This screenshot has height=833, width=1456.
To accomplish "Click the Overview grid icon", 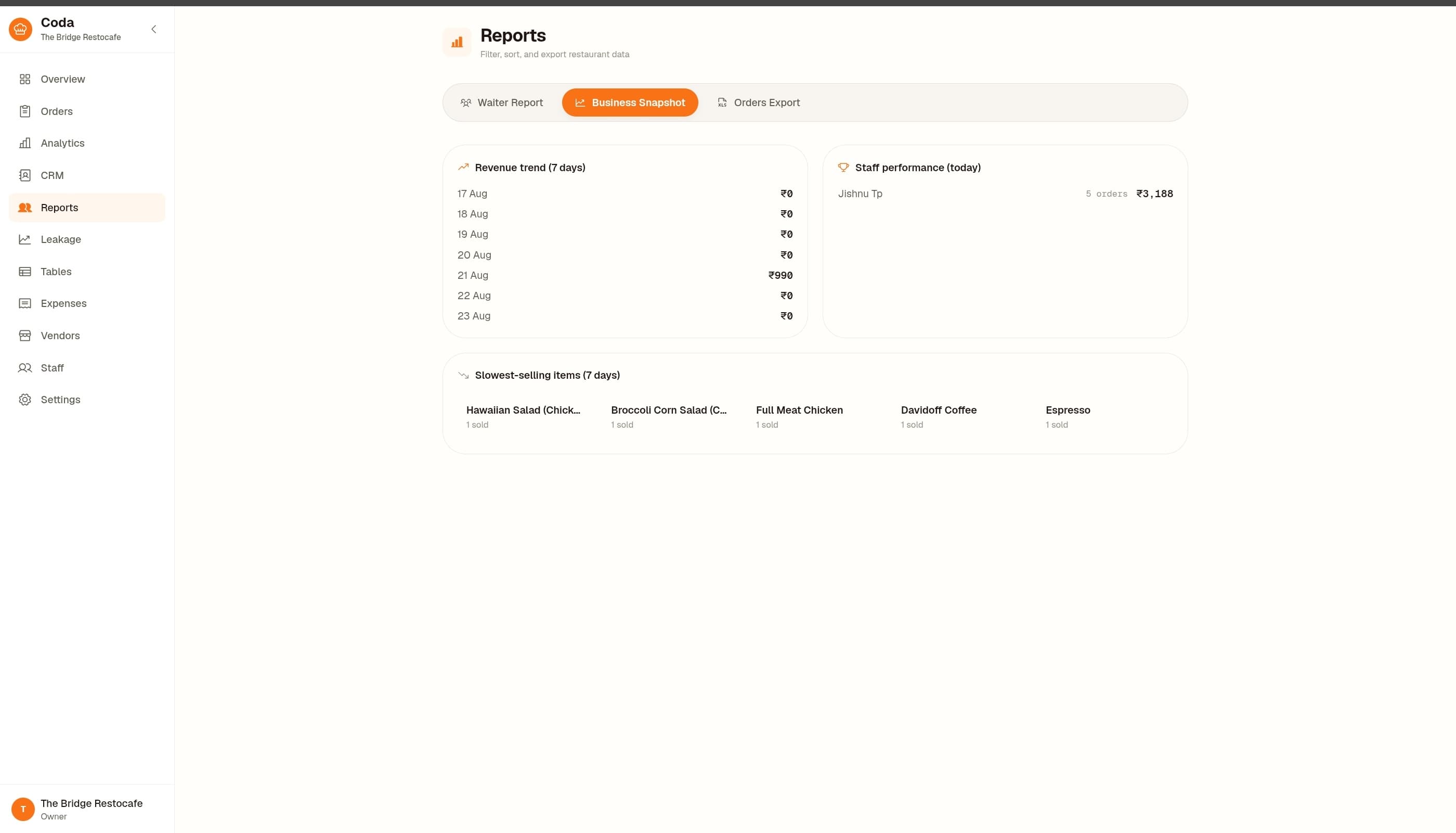I will pos(24,79).
